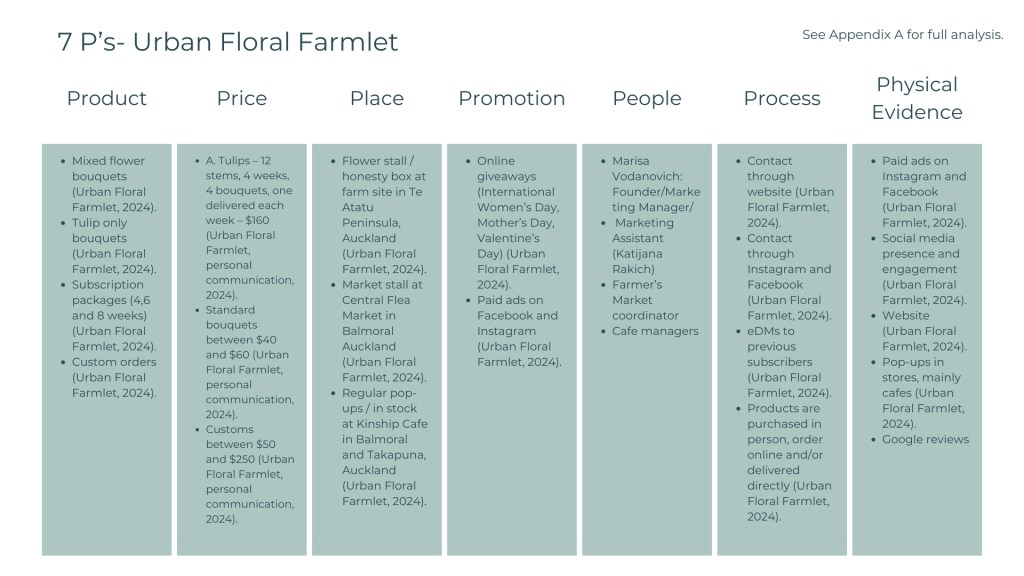Click the "Google reviews" bullet
The width and height of the screenshot is (1024, 576).
tap(925, 439)
